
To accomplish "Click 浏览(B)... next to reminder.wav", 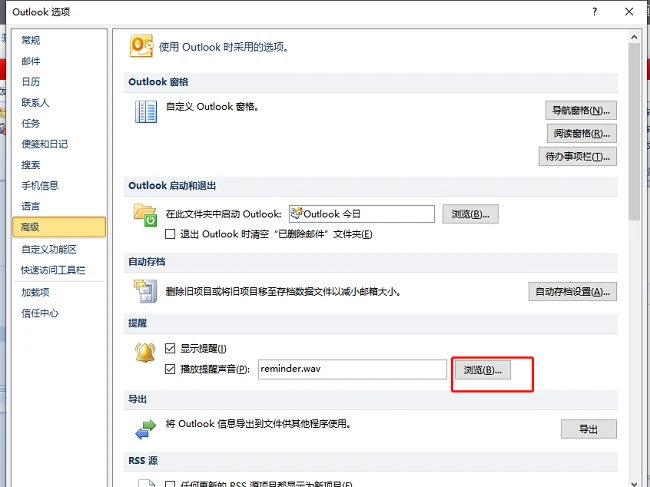I will click(x=483, y=370).
